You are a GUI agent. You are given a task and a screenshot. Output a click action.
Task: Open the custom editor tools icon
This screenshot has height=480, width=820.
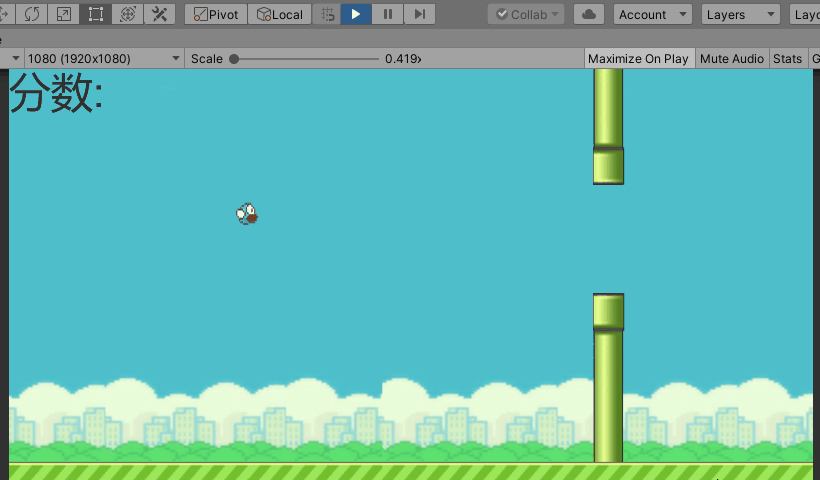159,14
